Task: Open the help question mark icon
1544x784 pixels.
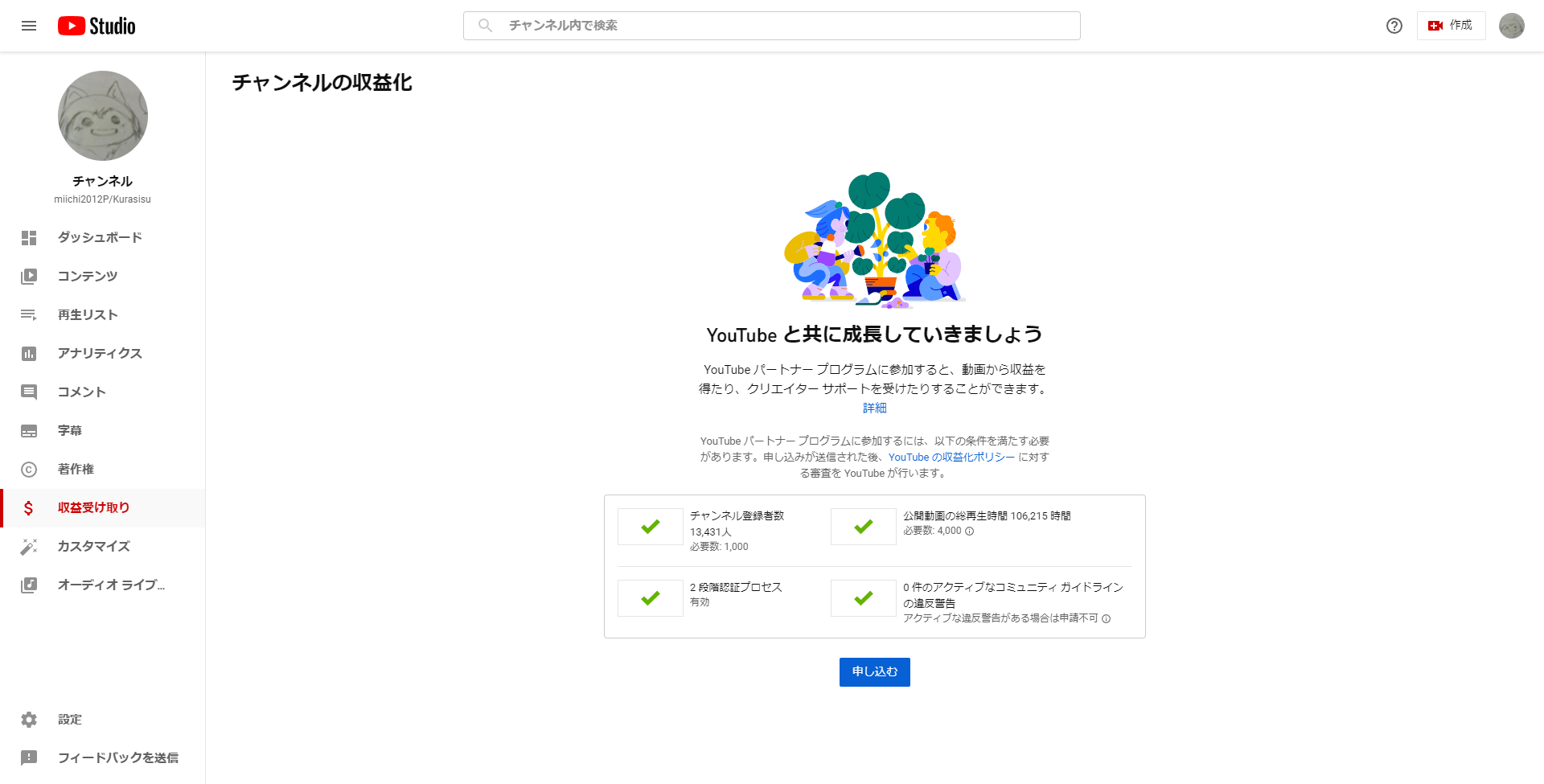Action: coord(1394,26)
